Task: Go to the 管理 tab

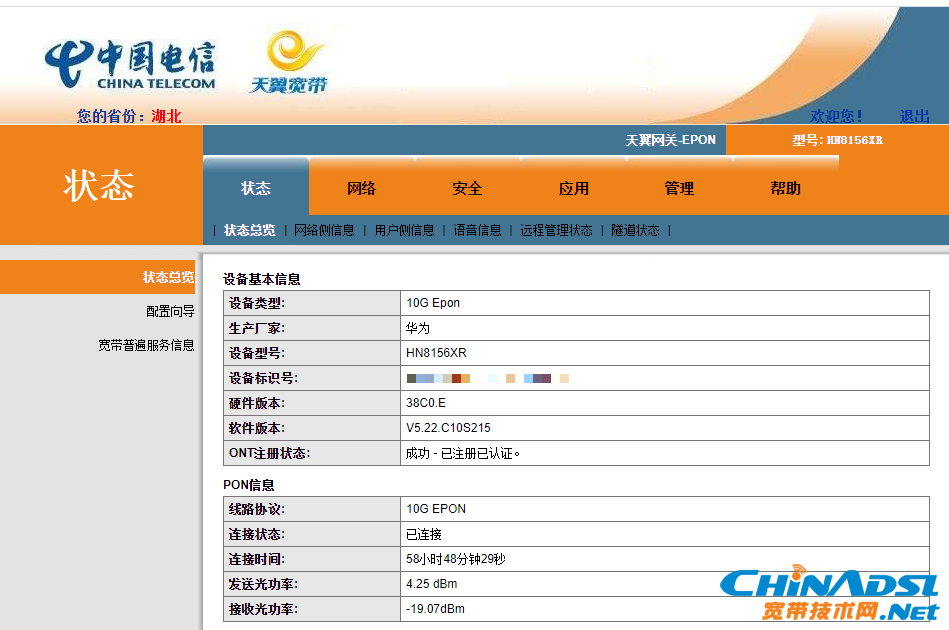Action: coord(679,188)
